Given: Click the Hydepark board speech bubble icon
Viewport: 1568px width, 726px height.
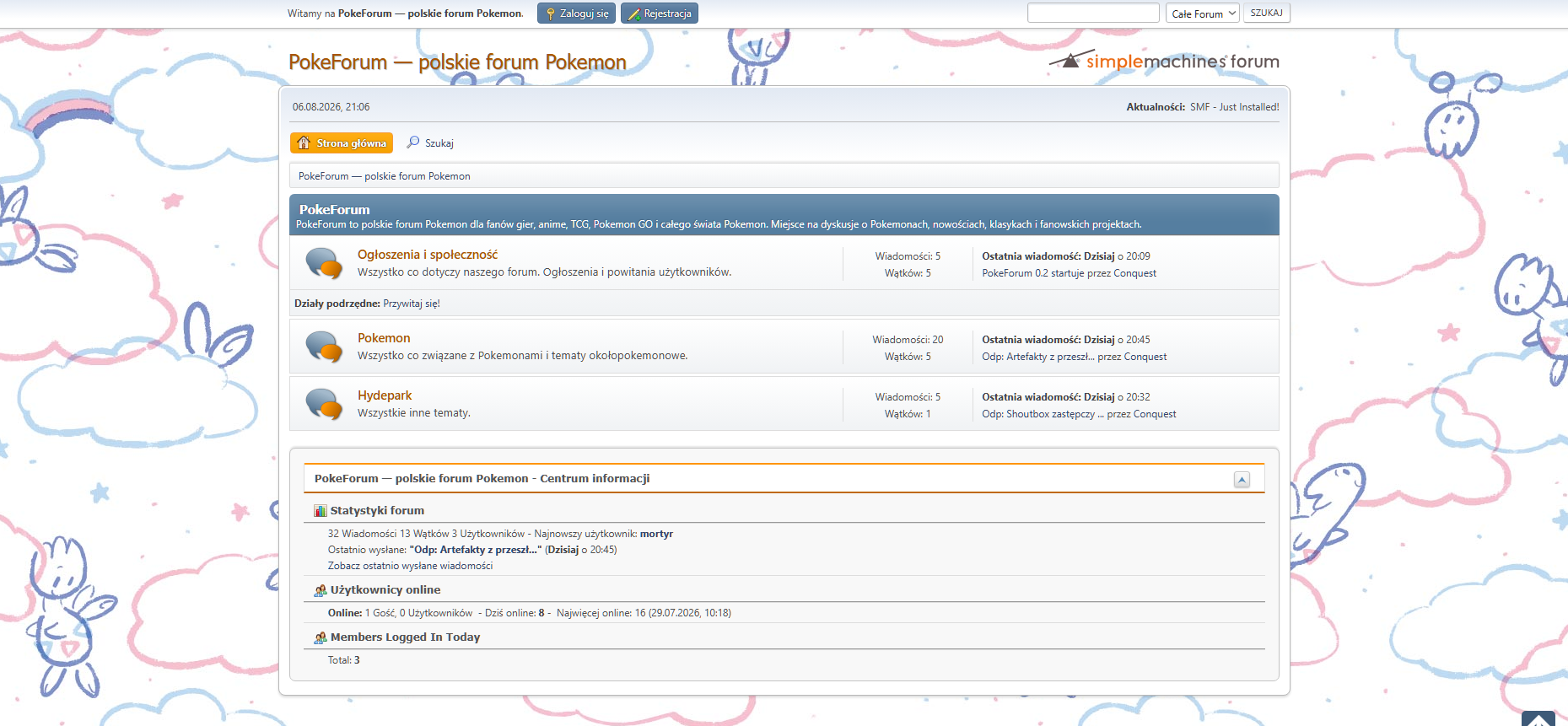Looking at the screenshot, I should click(x=324, y=404).
